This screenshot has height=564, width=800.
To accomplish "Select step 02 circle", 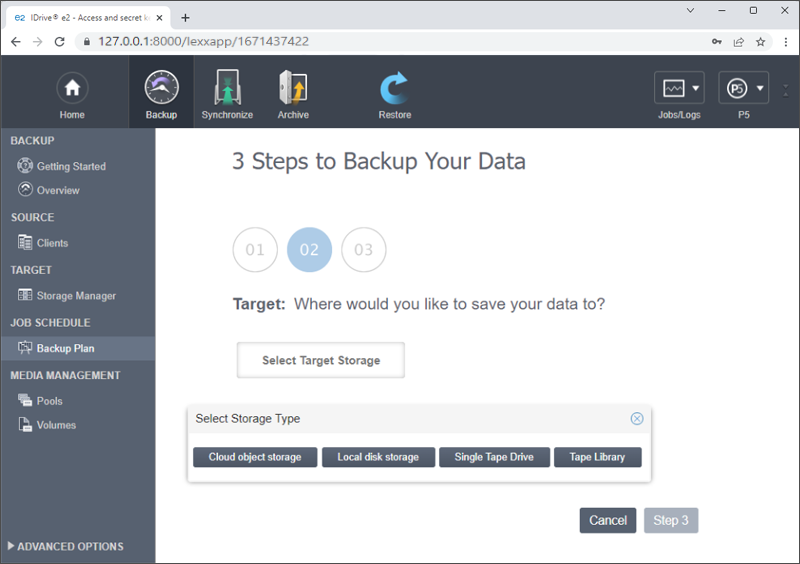I will click(x=309, y=250).
